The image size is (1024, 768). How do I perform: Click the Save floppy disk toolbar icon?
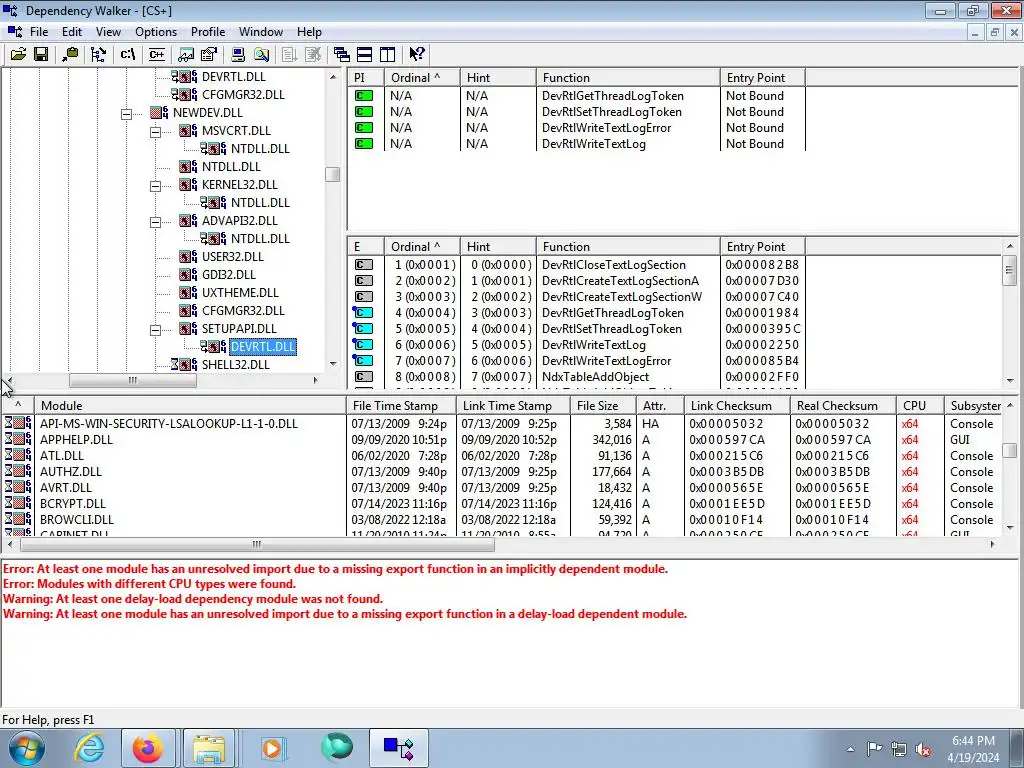click(x=41, y=54)
